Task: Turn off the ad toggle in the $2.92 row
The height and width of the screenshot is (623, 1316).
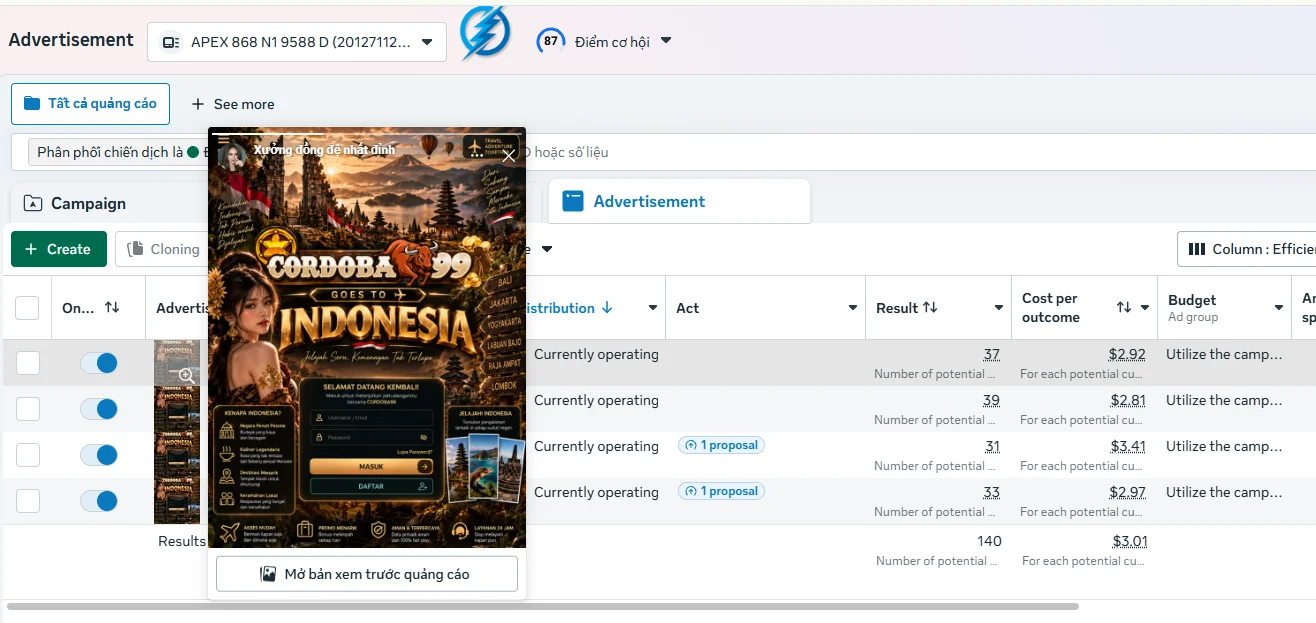Action: [x=99, y=363]
